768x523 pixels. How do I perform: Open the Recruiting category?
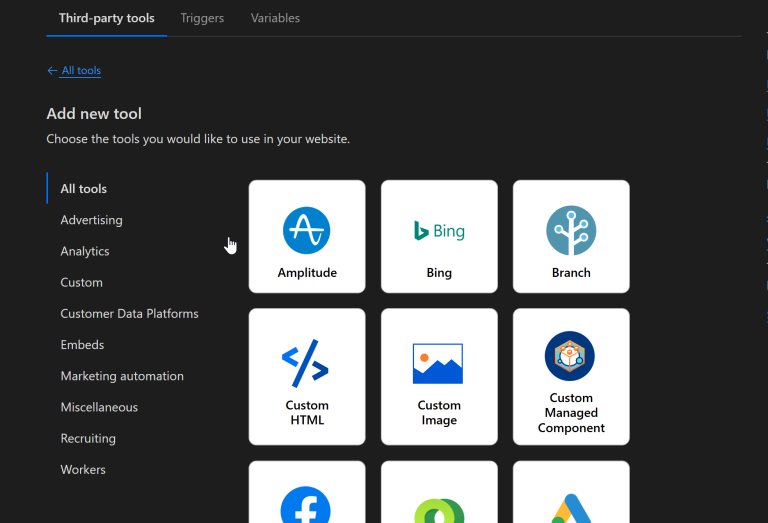(x=88, y=439)
